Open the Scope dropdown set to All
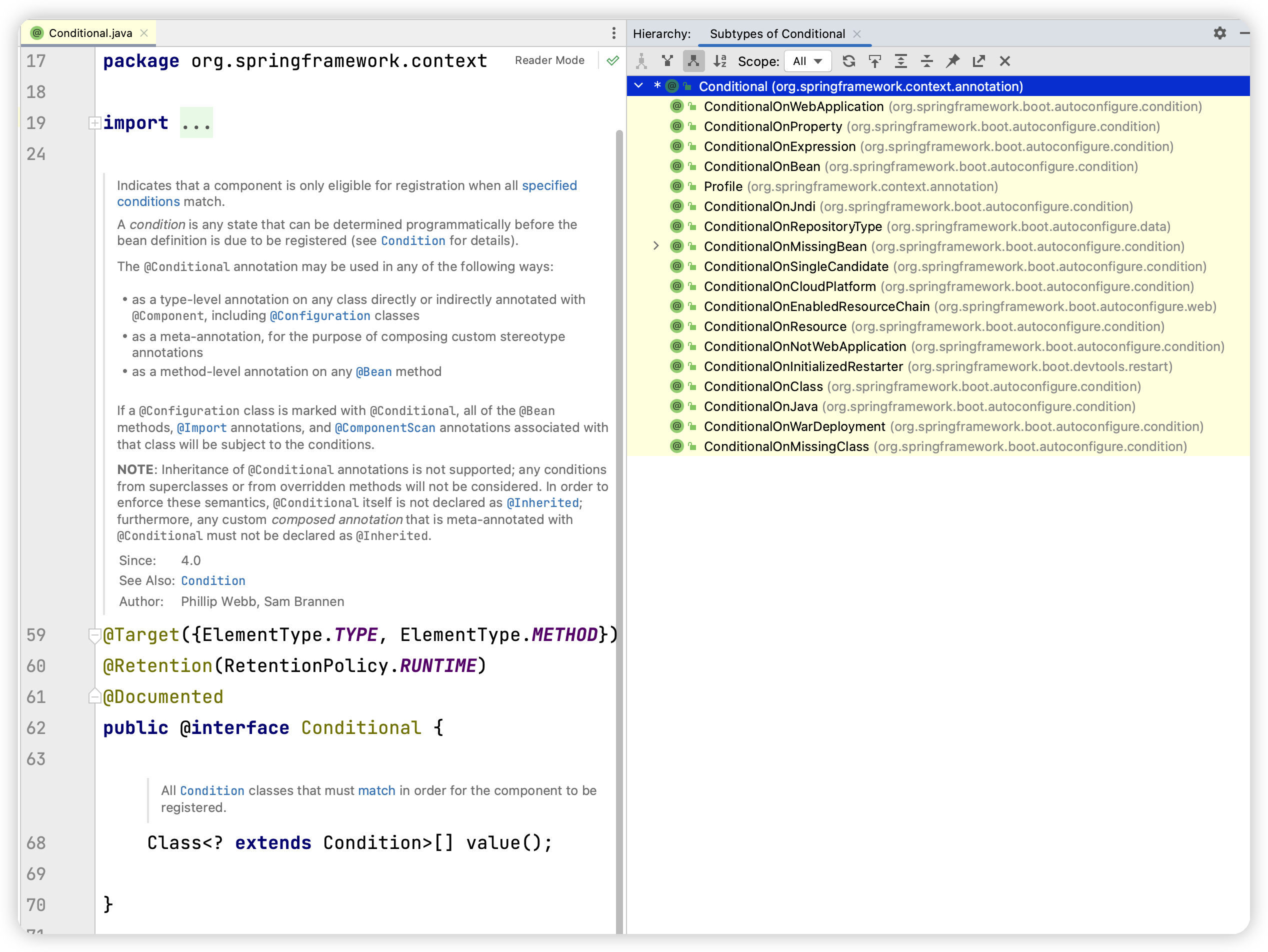This screenshot has width=1268, height=952. (808, 61)
